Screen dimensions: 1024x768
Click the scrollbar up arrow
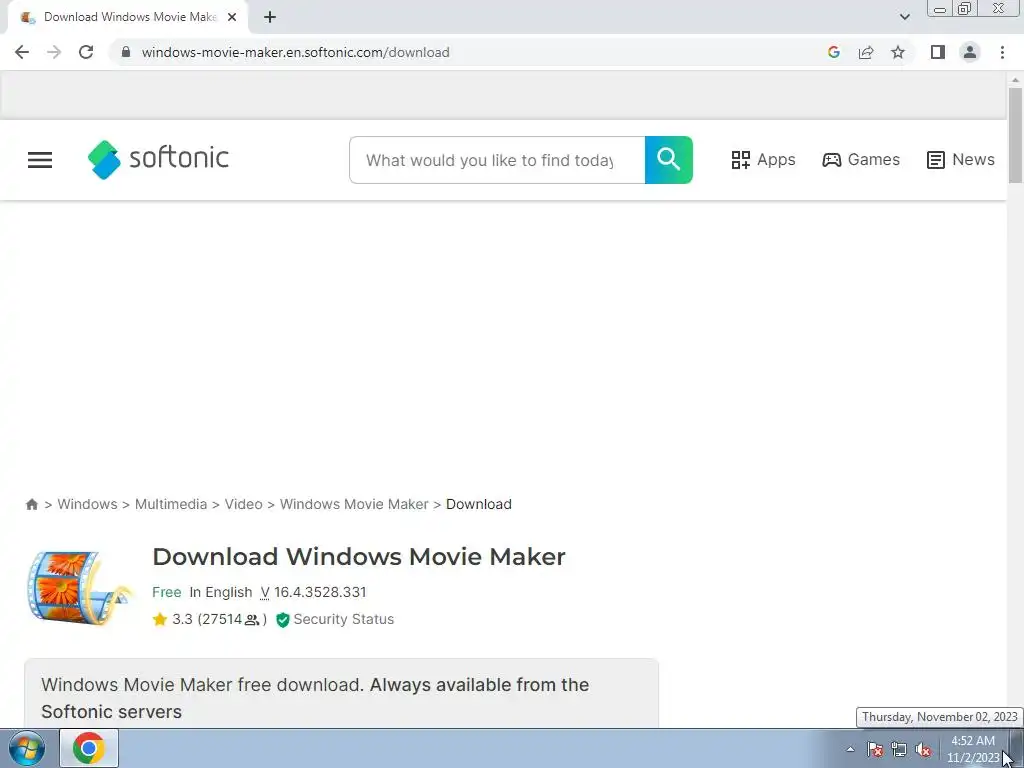click(1015, 80)
